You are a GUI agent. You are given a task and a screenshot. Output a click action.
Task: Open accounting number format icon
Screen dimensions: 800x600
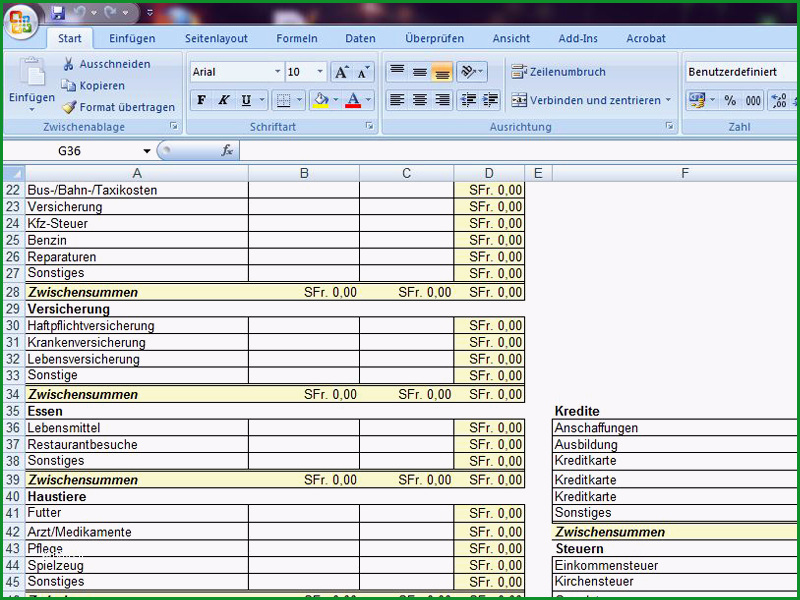click(x=697, y=100)
